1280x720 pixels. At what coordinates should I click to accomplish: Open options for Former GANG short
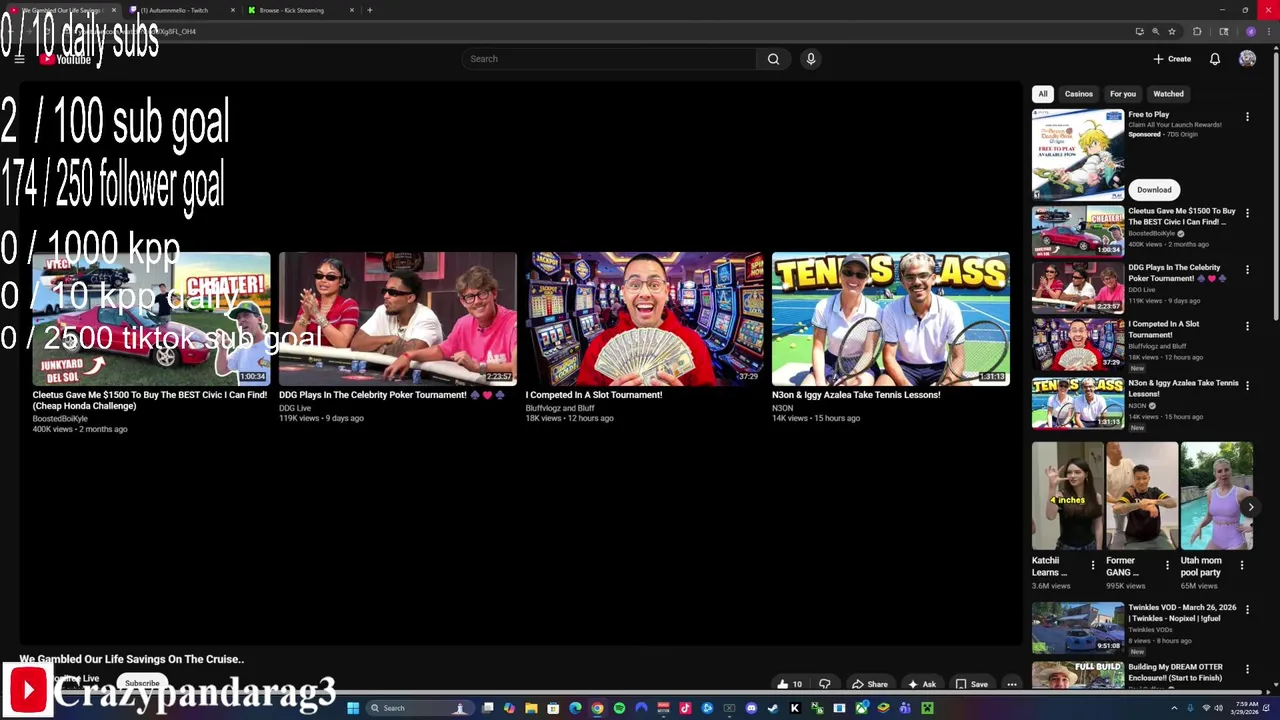pos(1167,565)
